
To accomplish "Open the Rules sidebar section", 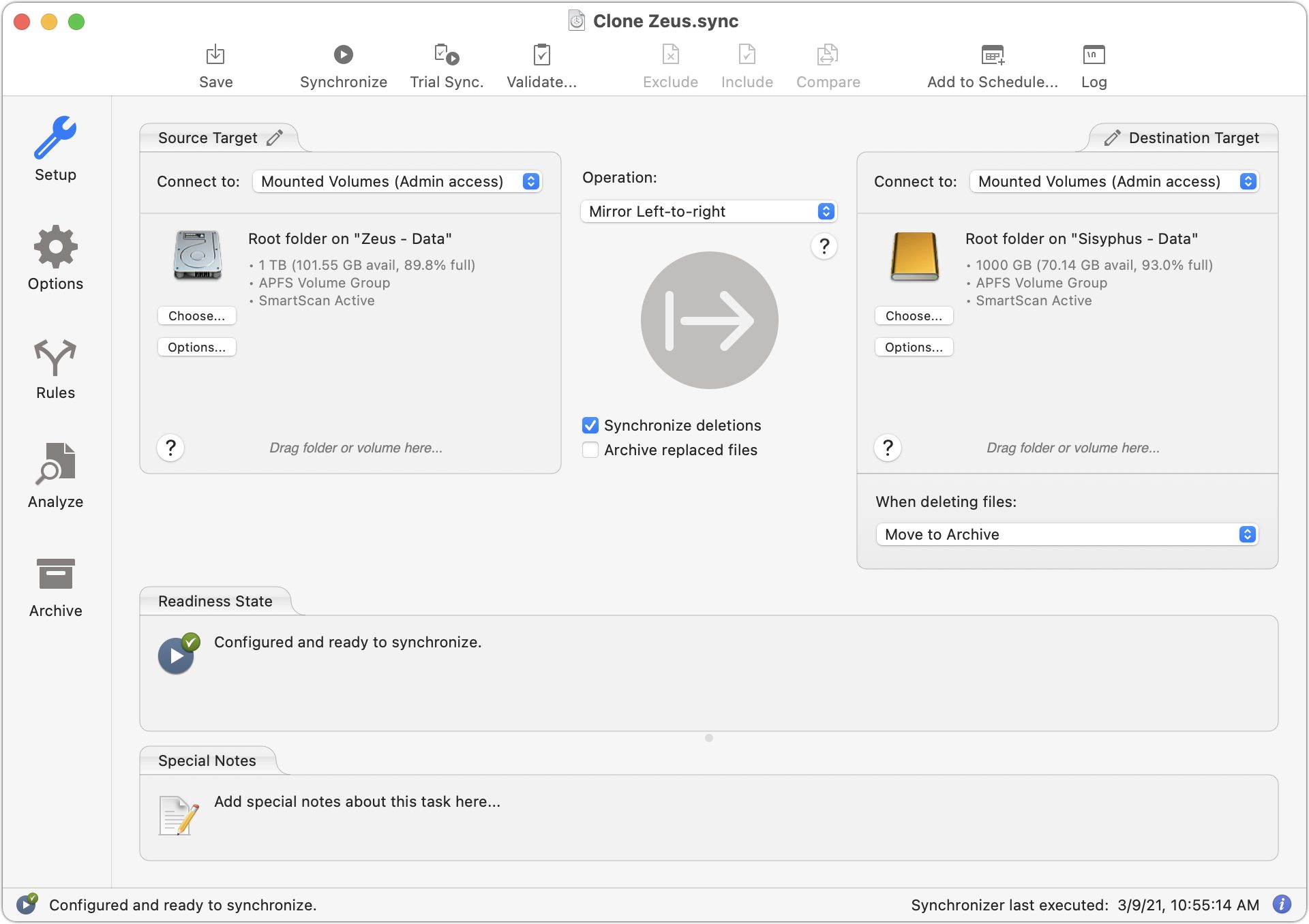I will click(55, 369).
